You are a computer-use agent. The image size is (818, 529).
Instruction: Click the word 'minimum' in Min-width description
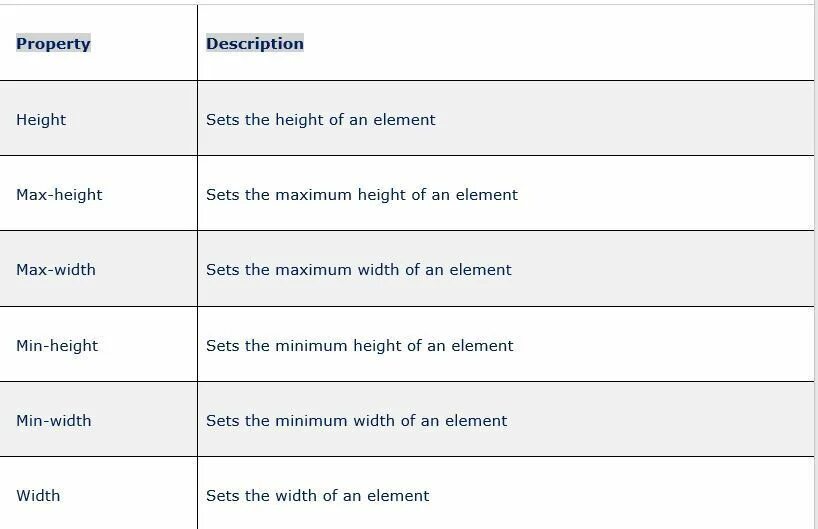point(311,420)
